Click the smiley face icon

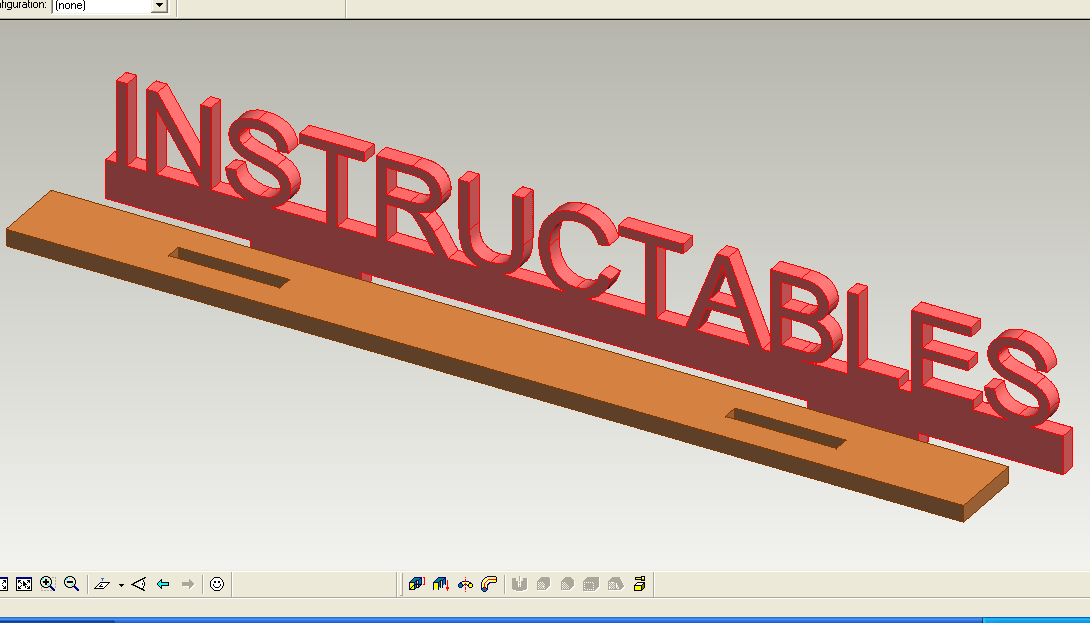click(217, 584)
